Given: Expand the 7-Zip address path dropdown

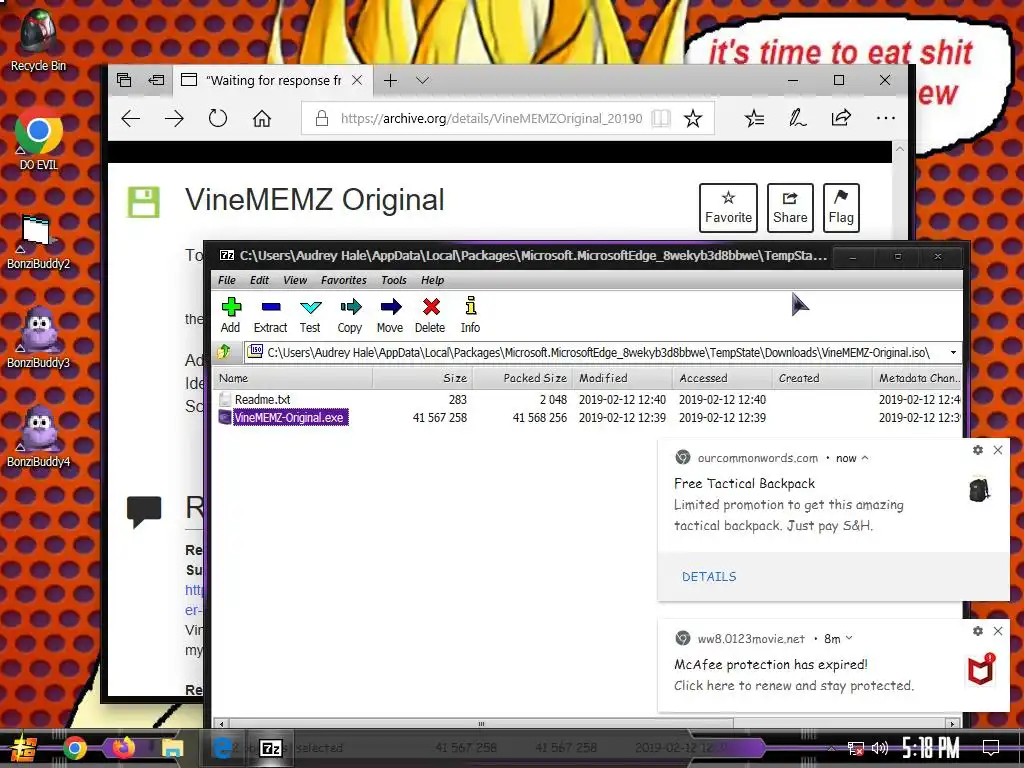Looking at the screenshot, I should tap(953, 353).
